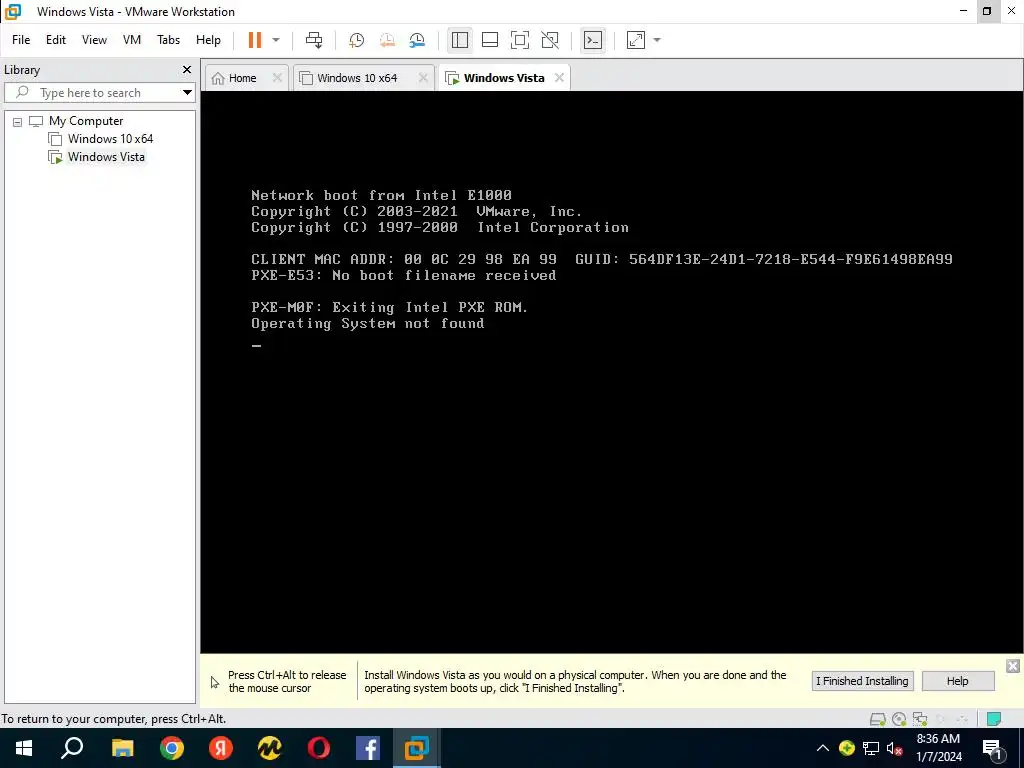Open taskbar Search magnifier

click(72, 748)
